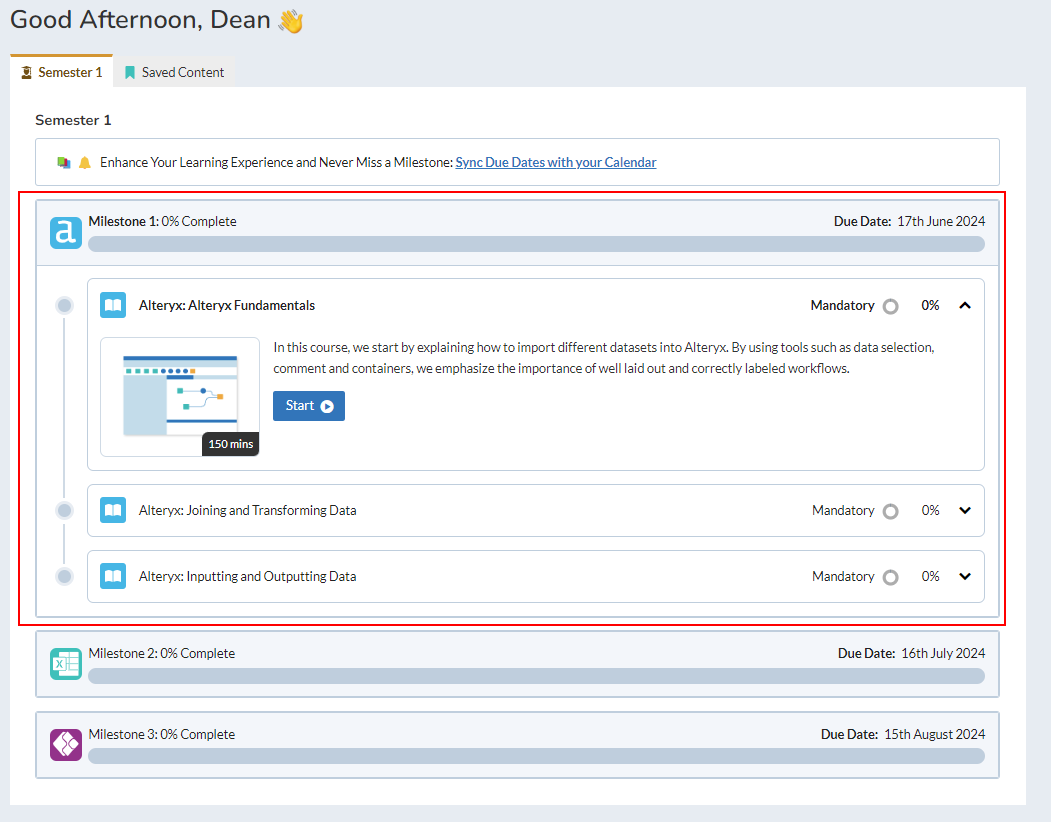This screenshot has width=1051, height=822.
Task: Expand the Joining and Transforming Data course
Action: (x=965, y=510)
